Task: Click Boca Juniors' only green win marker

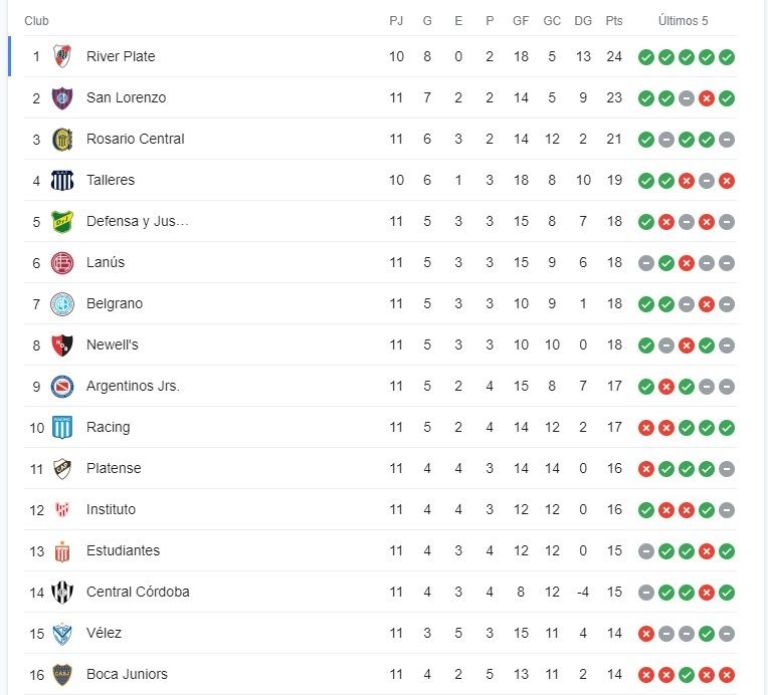Action: coord(687,675)
